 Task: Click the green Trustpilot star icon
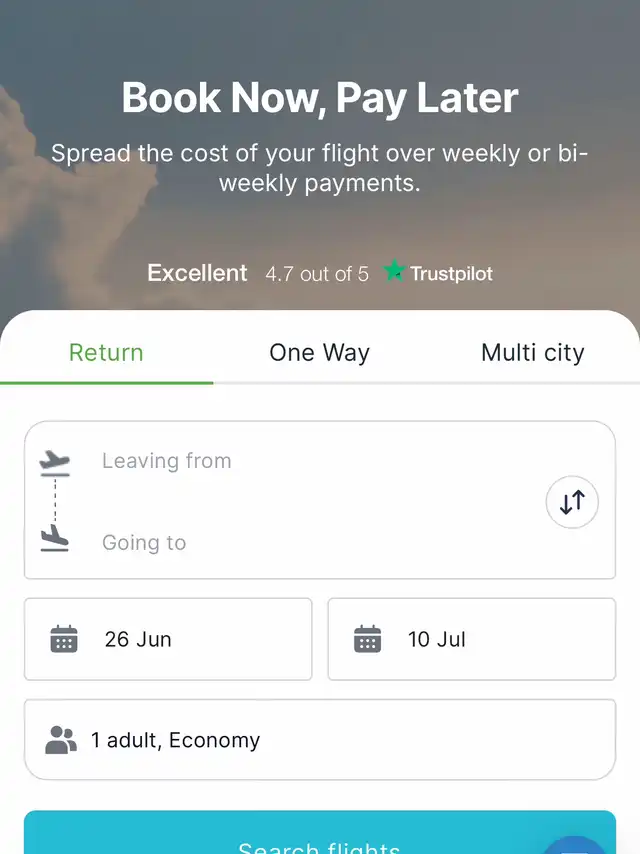coord(394,272)
